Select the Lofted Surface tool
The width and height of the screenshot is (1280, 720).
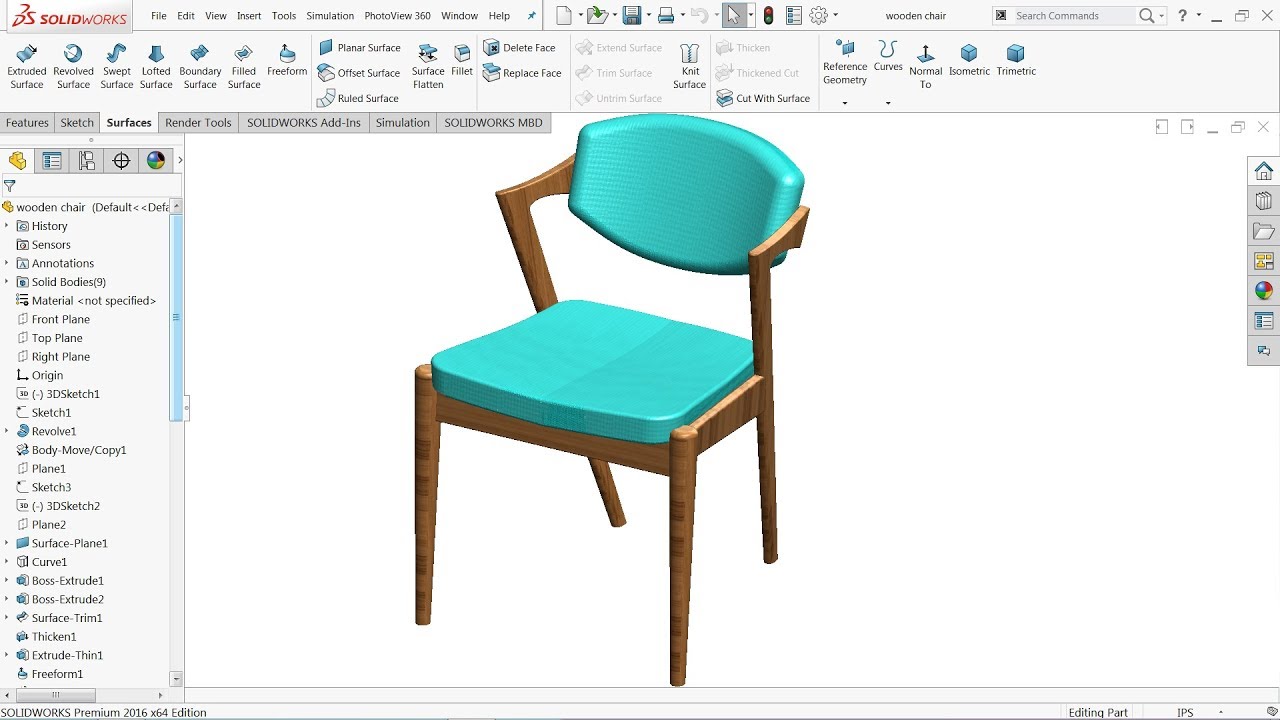click(156, 66)
